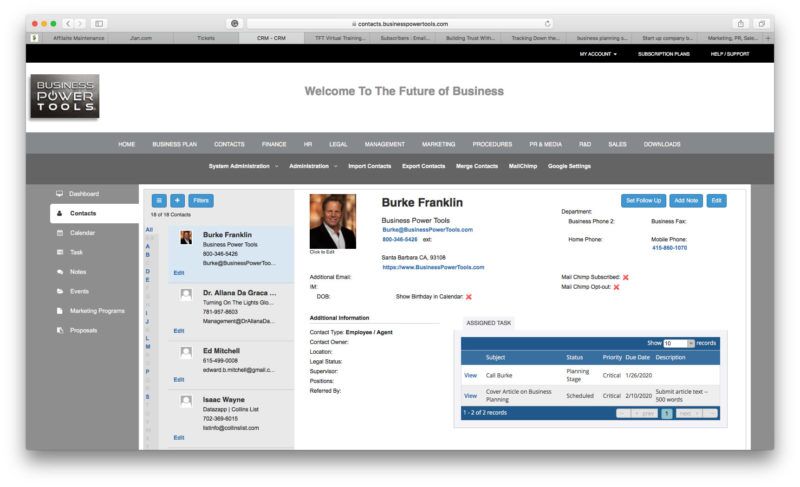The height and width of the screenshot is (487, 800).
Task: Click the Safari reload page icon
Action: pos(548,23)
